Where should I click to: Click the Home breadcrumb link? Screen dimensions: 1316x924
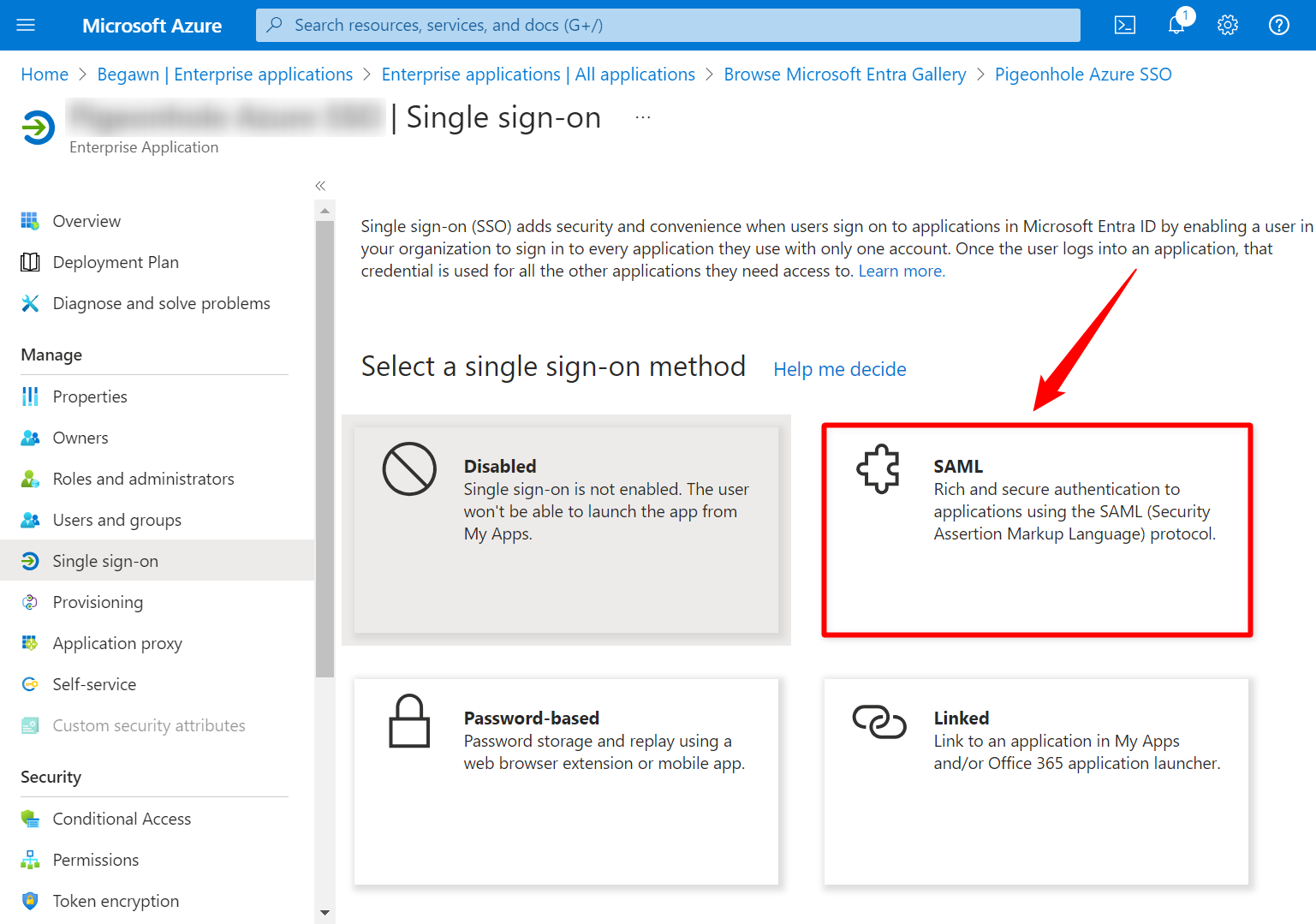pyautogui.click(x=45, y=75)
